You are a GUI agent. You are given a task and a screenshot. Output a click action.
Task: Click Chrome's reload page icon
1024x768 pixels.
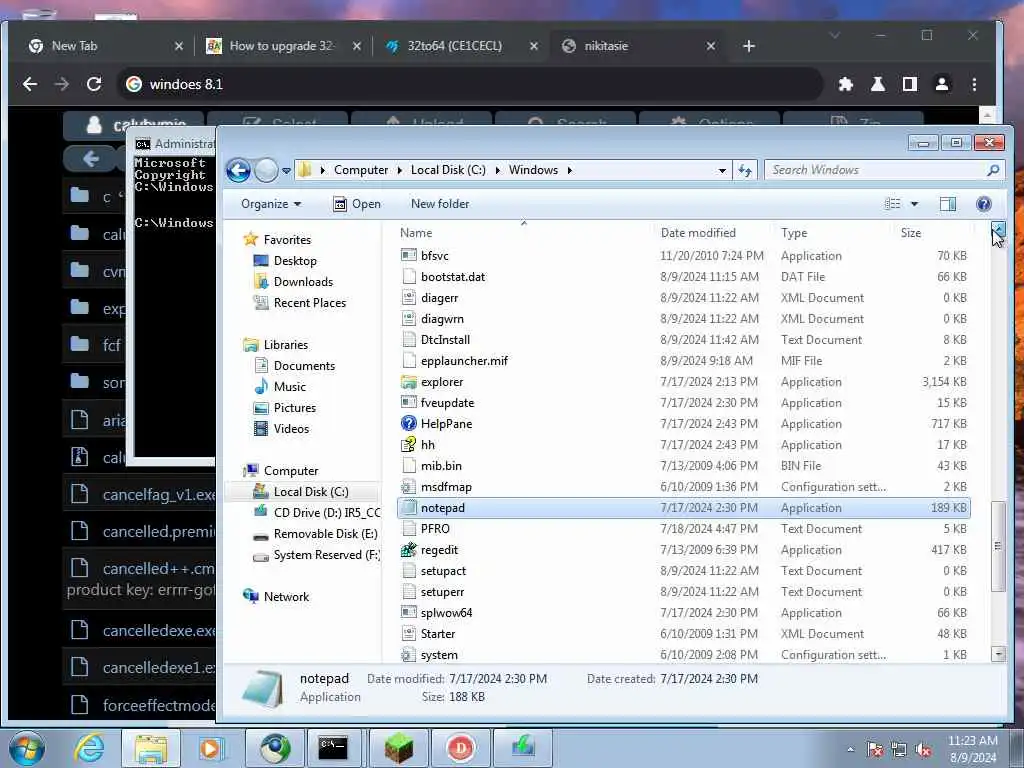(94, 84)
